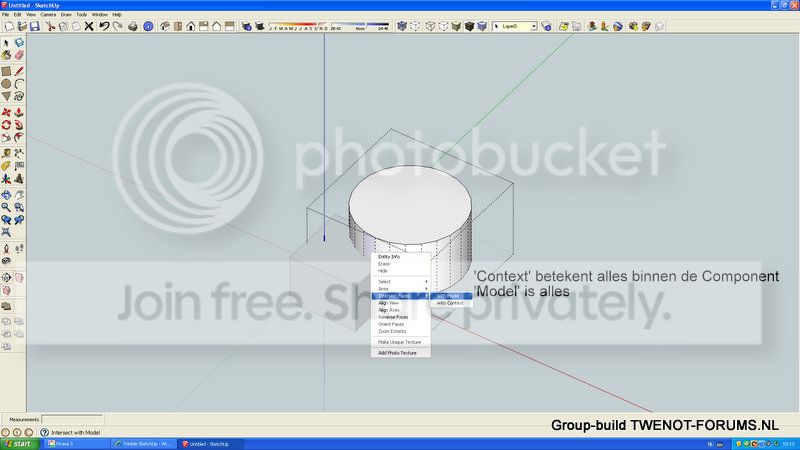Select the Select arrow tool
The height and width of the screenshot is (450, 800).
6,43
